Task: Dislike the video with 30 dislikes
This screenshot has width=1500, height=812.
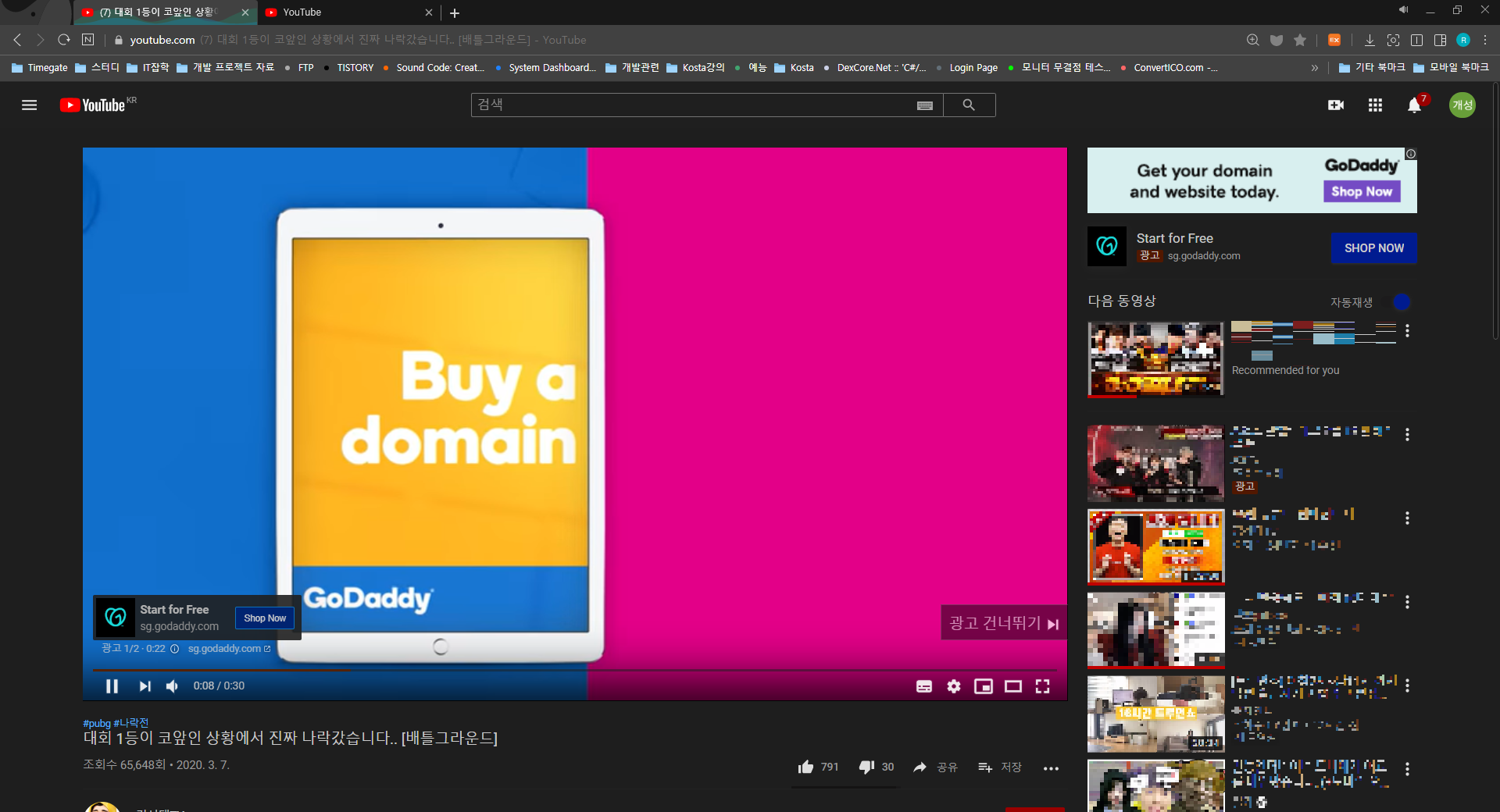Action: coord(876,767)
